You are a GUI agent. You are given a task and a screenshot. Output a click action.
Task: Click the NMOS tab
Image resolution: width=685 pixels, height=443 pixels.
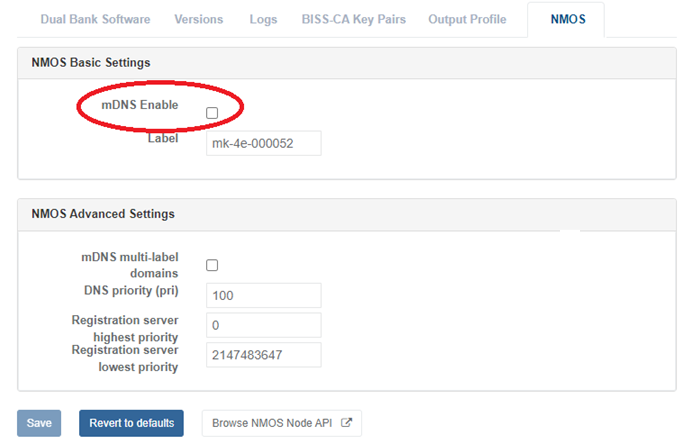click(567, 19)
